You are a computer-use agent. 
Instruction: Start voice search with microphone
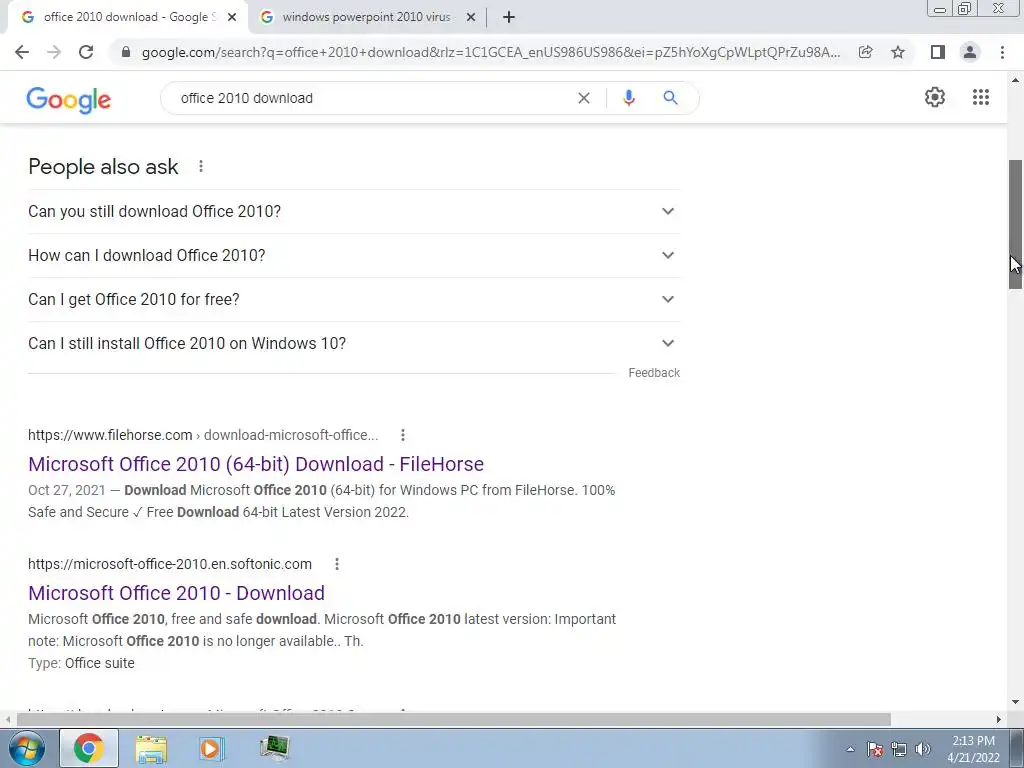pos(628,98)
